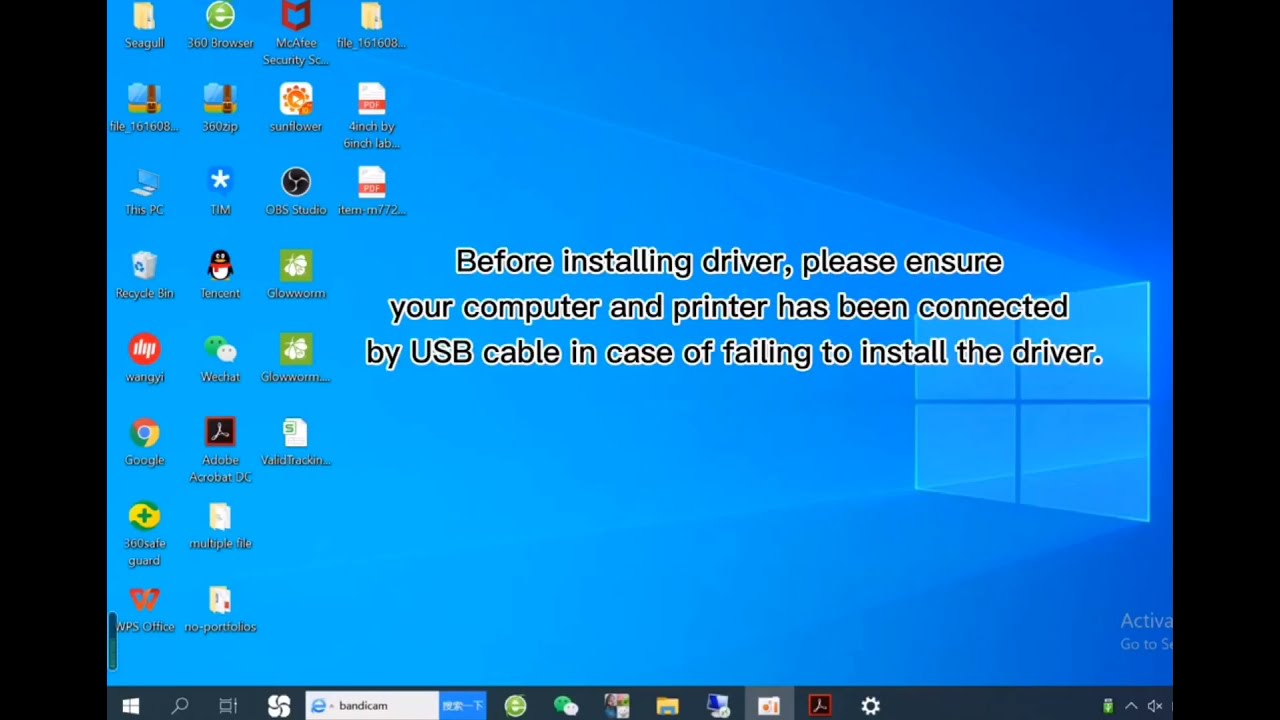
Task: Launch the sunflower desktop app
Action: tap(296, 108)
